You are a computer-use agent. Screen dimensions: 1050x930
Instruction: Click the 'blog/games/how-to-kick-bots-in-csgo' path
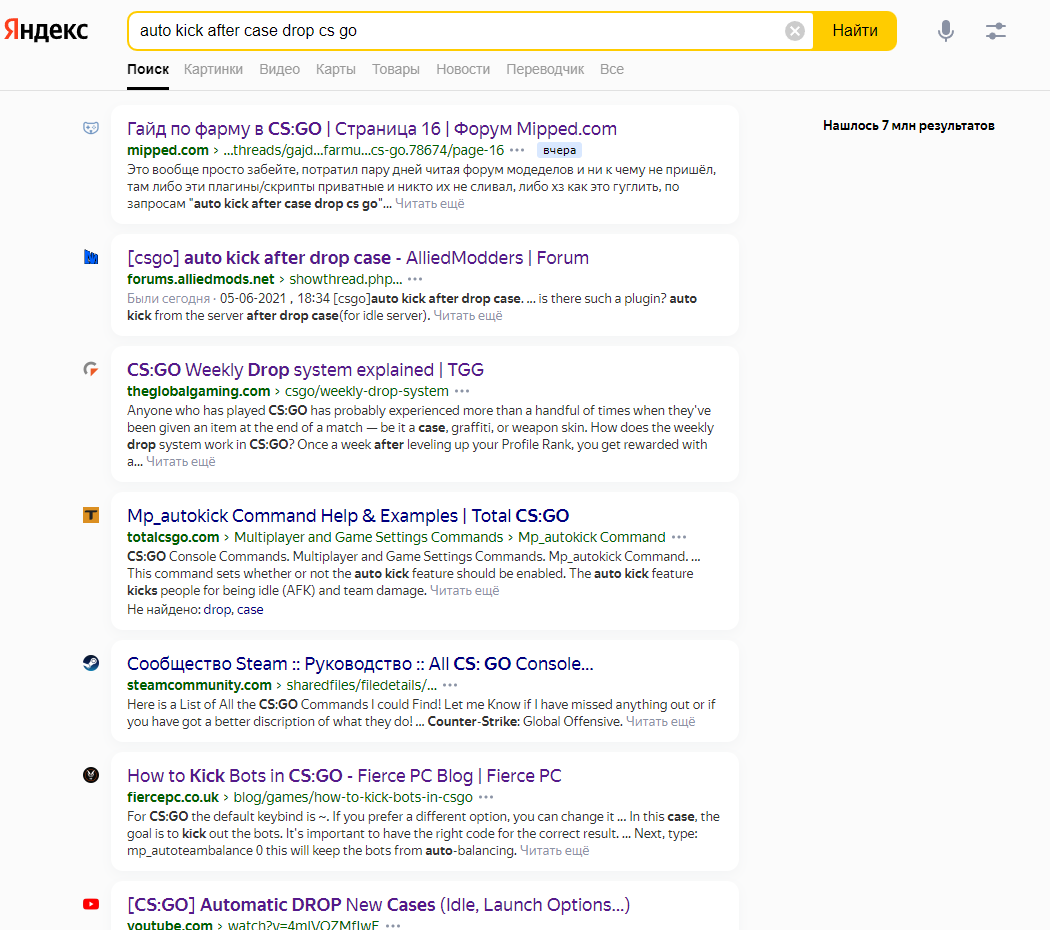(352, 797)
